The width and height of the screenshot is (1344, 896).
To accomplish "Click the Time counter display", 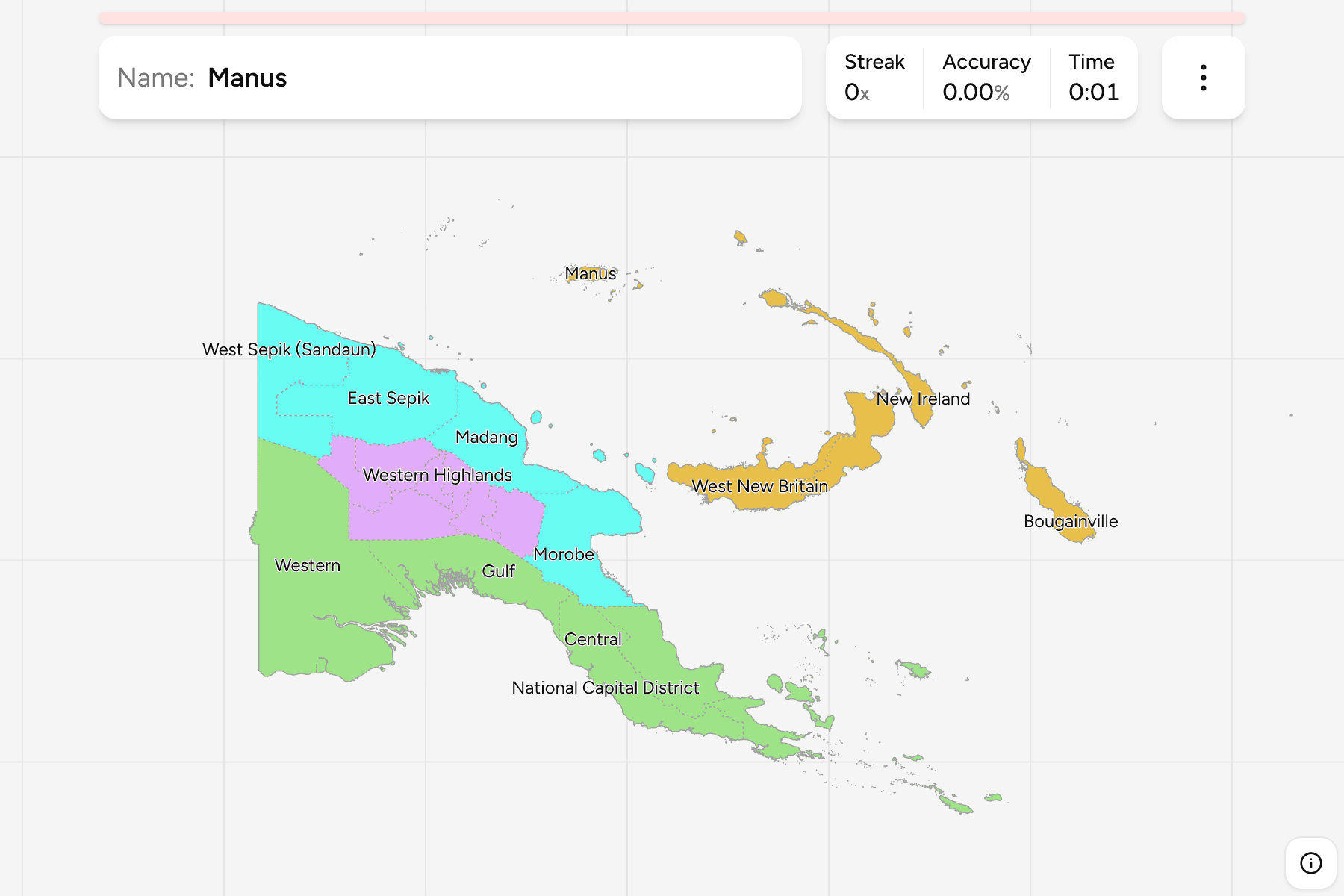I will [1093, 78].
